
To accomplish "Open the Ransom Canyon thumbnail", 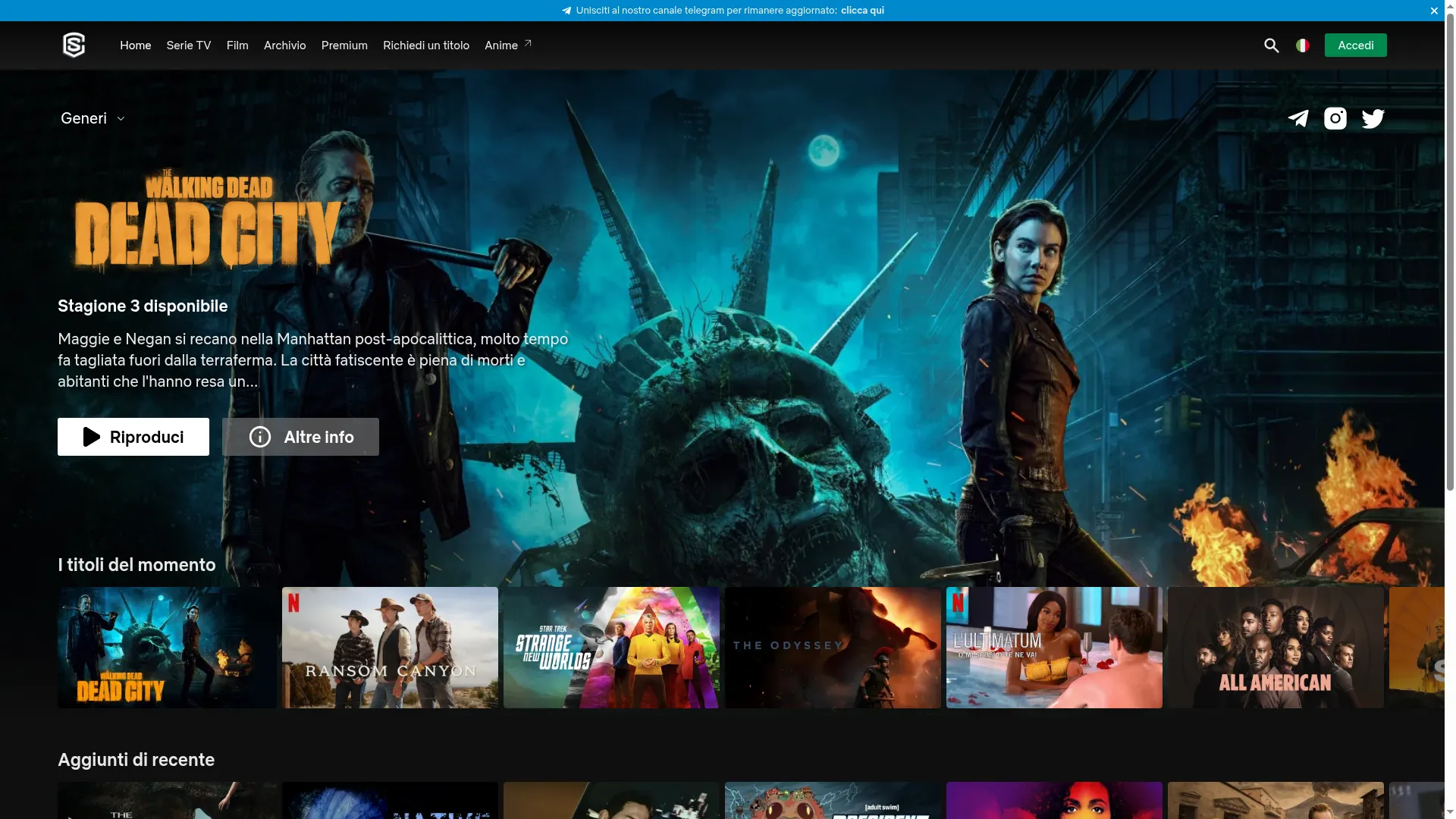I will pos(390,648).
